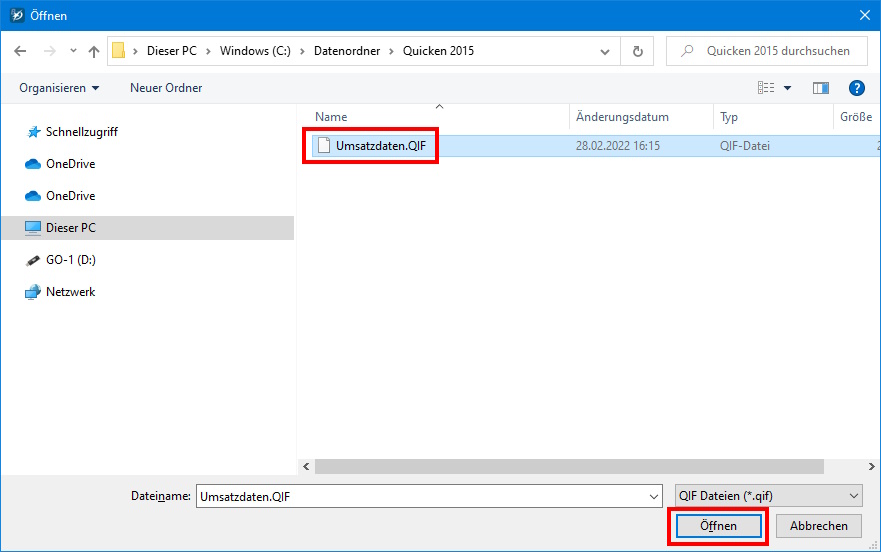Toggle the preview pane icon
881x552 pixels.
point(821,88)
